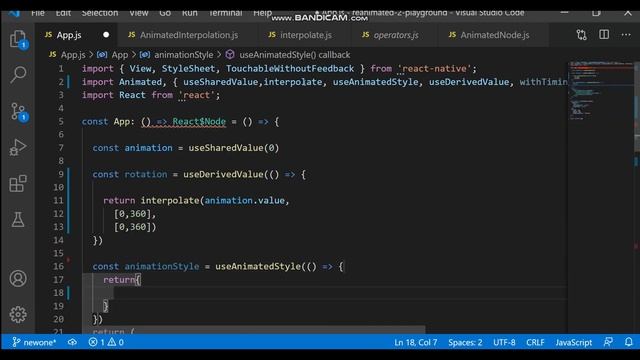The width and height of the screenshot is (640, 360).
Task: Open the Notifications bell
Action: [x=629, y=342]
